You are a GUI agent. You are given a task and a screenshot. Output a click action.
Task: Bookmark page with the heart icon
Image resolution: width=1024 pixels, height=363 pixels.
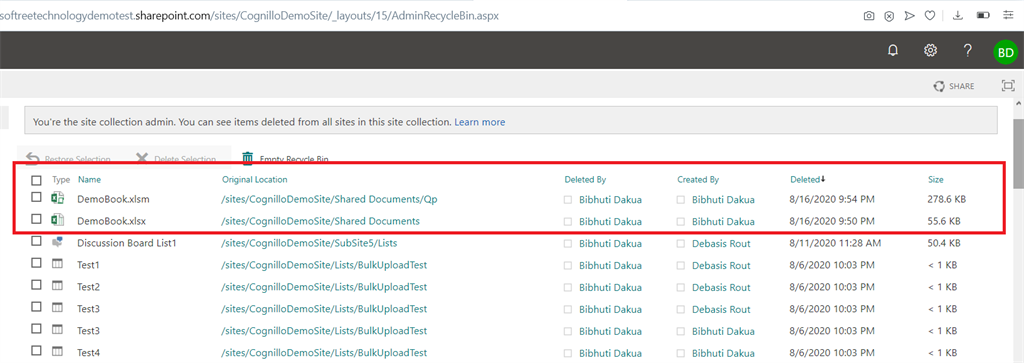929,16
